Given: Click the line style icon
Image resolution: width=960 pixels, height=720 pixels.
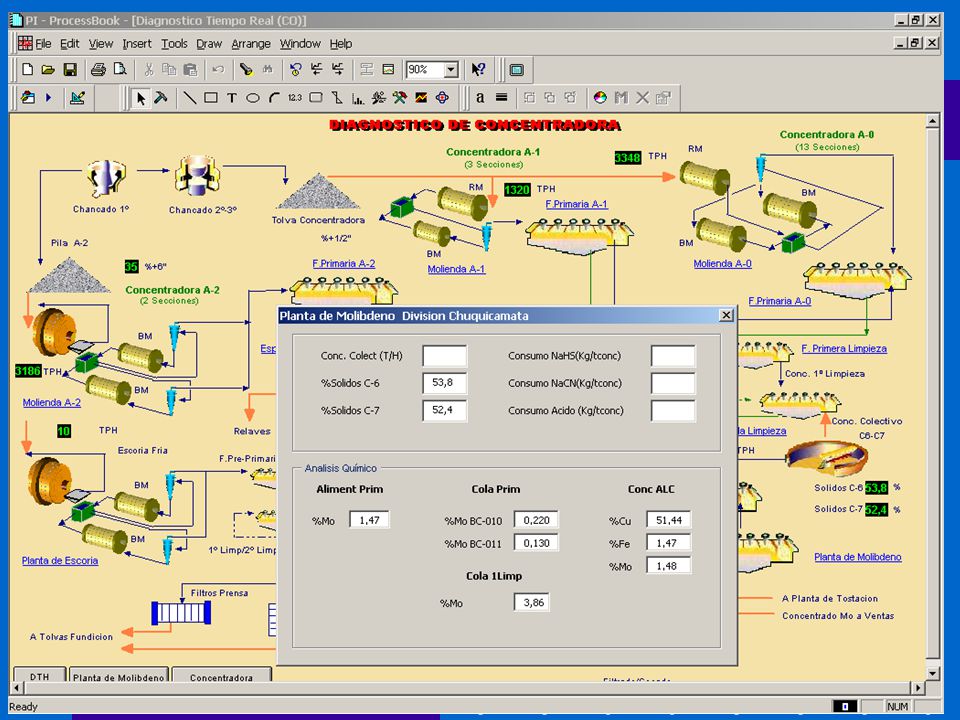Looking at the screenshot, I should point(501,98).
